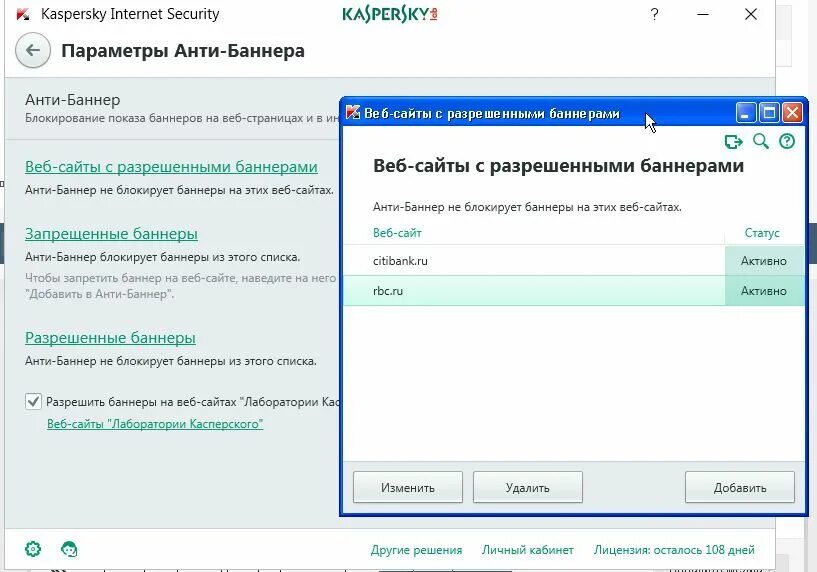Open settings gear icon at bottom left
The height and width of the screenshot is (572, 817).
coord(33,549)
